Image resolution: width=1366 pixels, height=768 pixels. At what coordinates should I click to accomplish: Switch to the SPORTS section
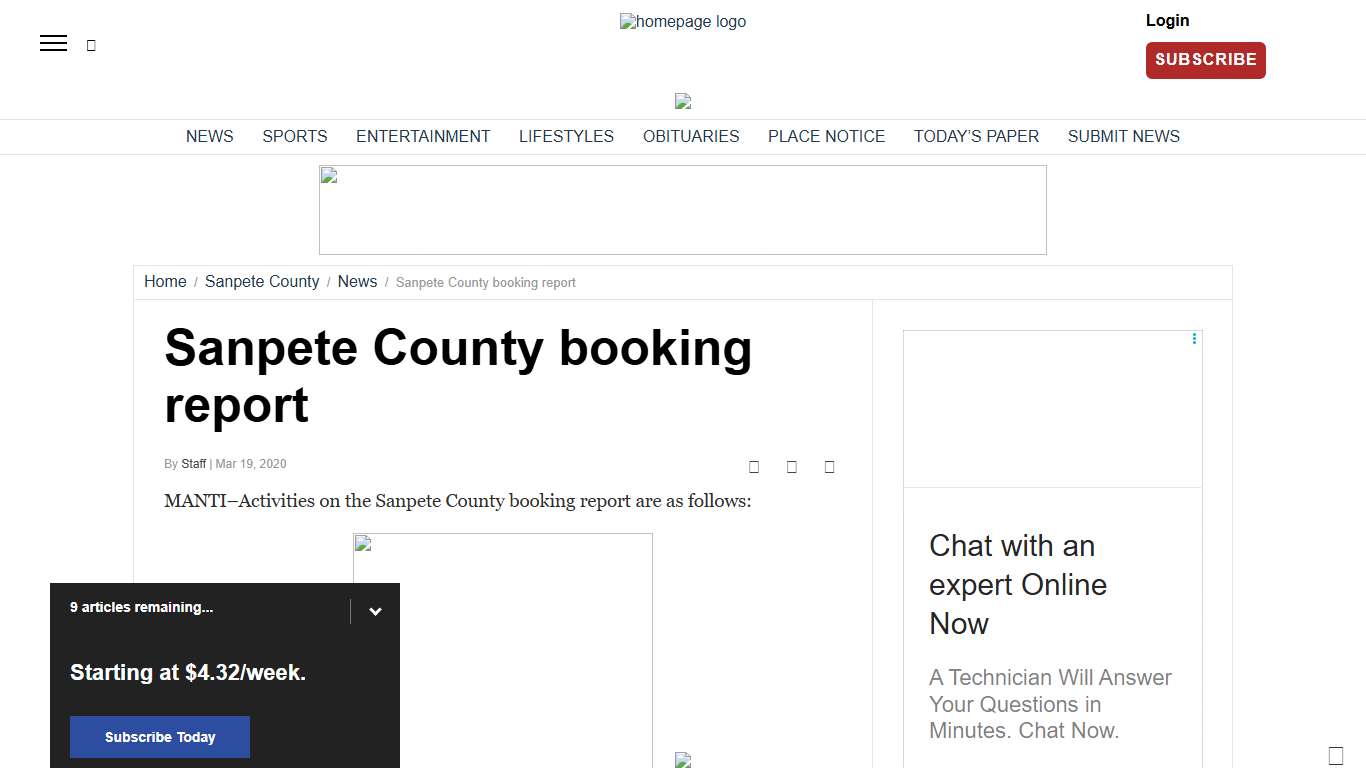tap(295, 136)
